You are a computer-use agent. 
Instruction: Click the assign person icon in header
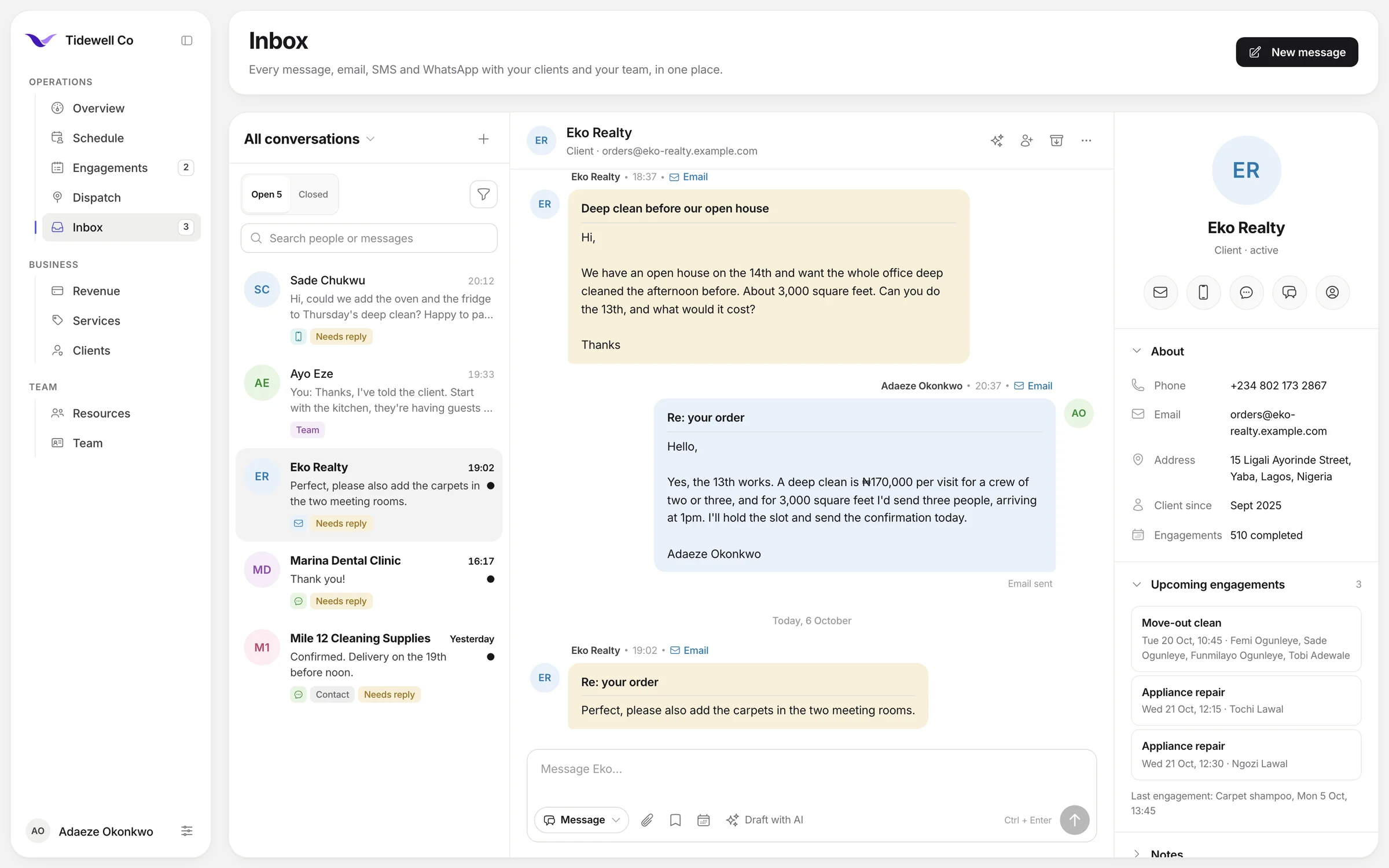point(1027,141)
